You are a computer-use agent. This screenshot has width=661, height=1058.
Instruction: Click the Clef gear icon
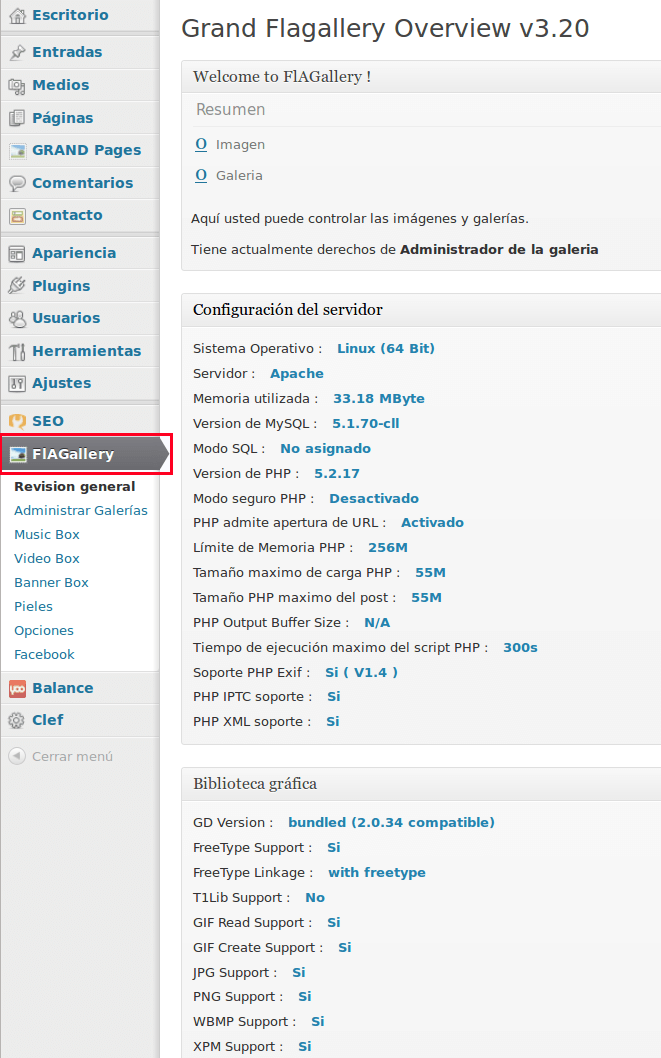coord(17,721)
